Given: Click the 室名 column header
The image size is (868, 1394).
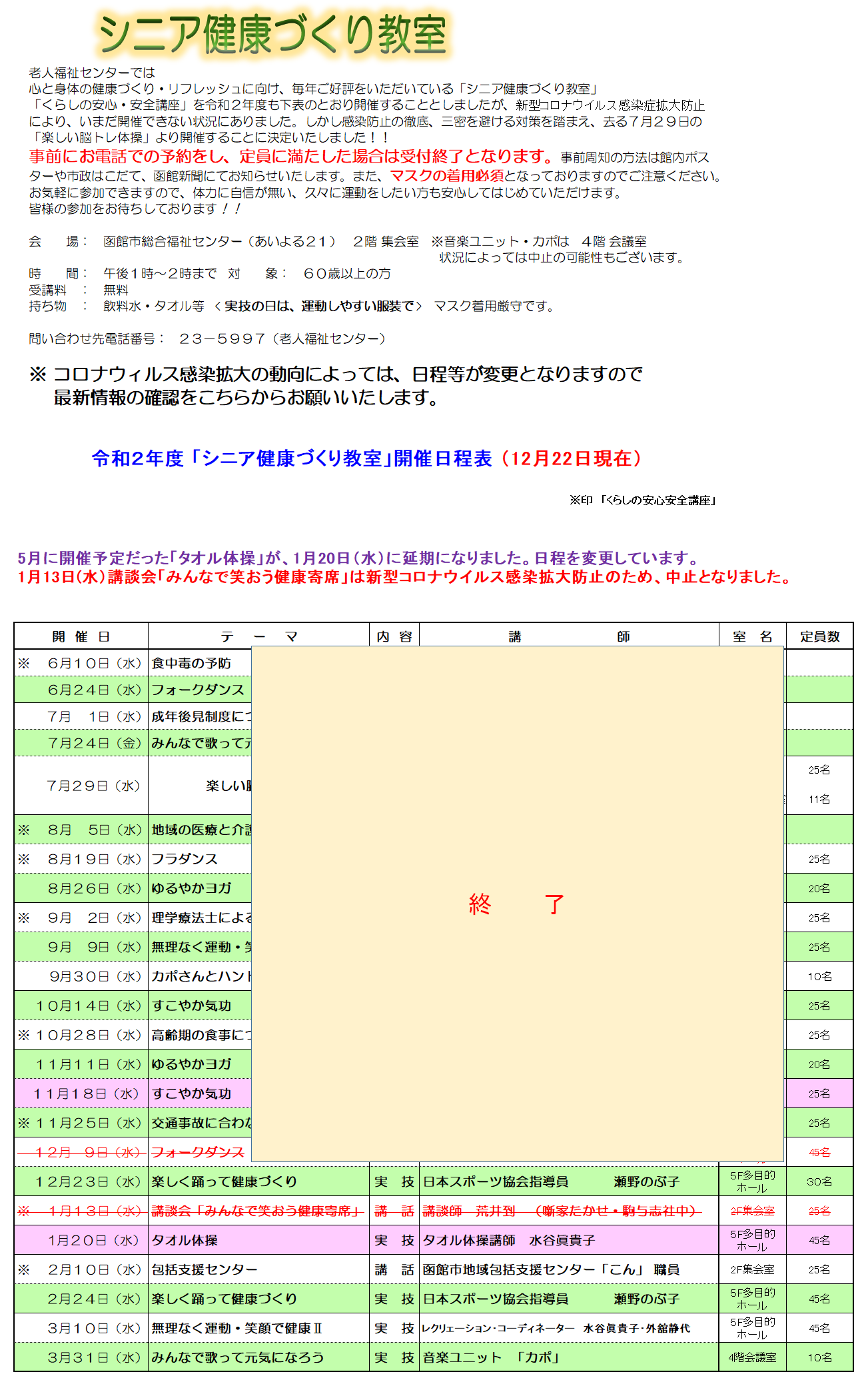Looking at the screenshot, I should pyautogui.click(x=753, y=636).
